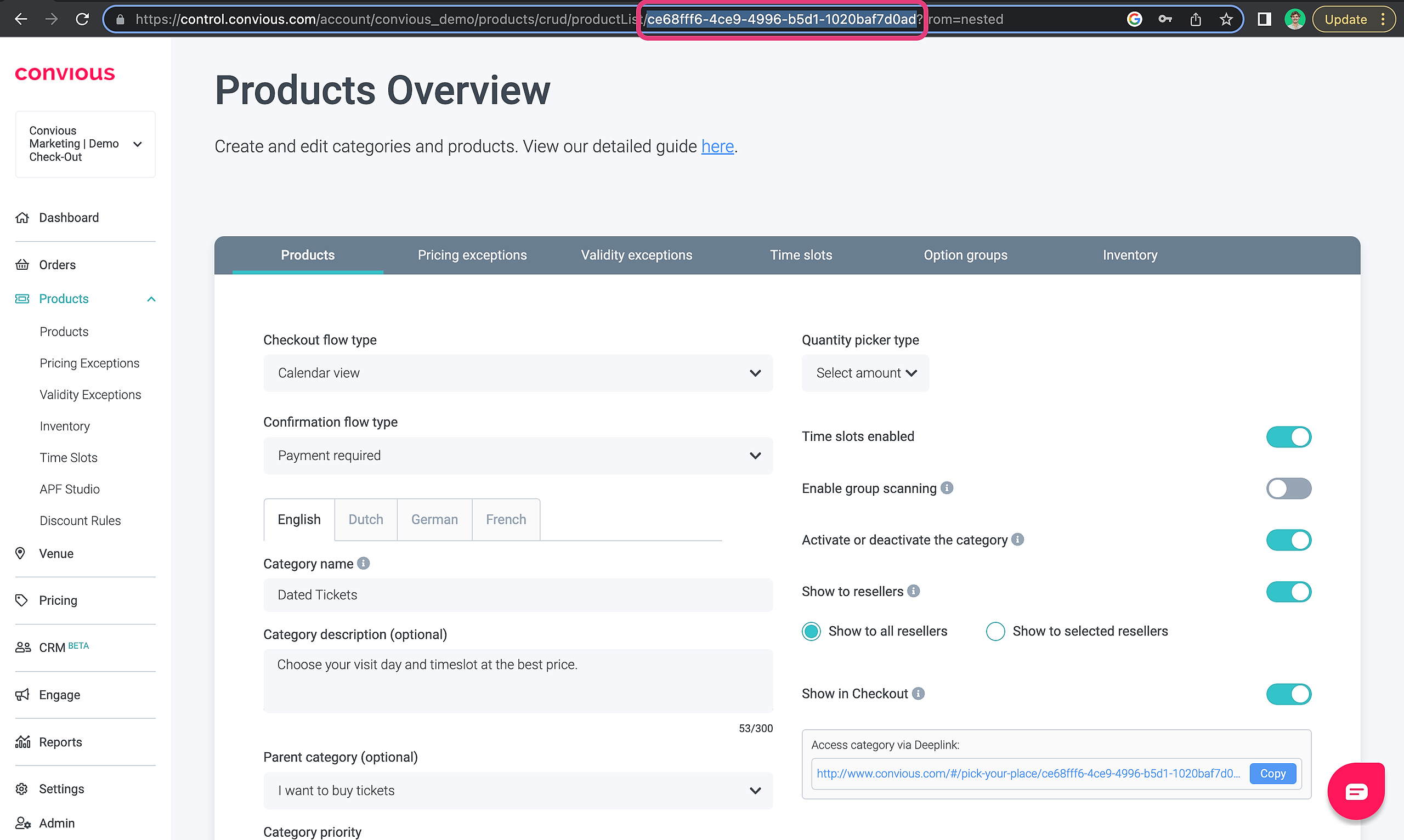Click the Venue location pin icon
Image resolution: width=1404 pixels, height=840 pixels.
(20, 554)
